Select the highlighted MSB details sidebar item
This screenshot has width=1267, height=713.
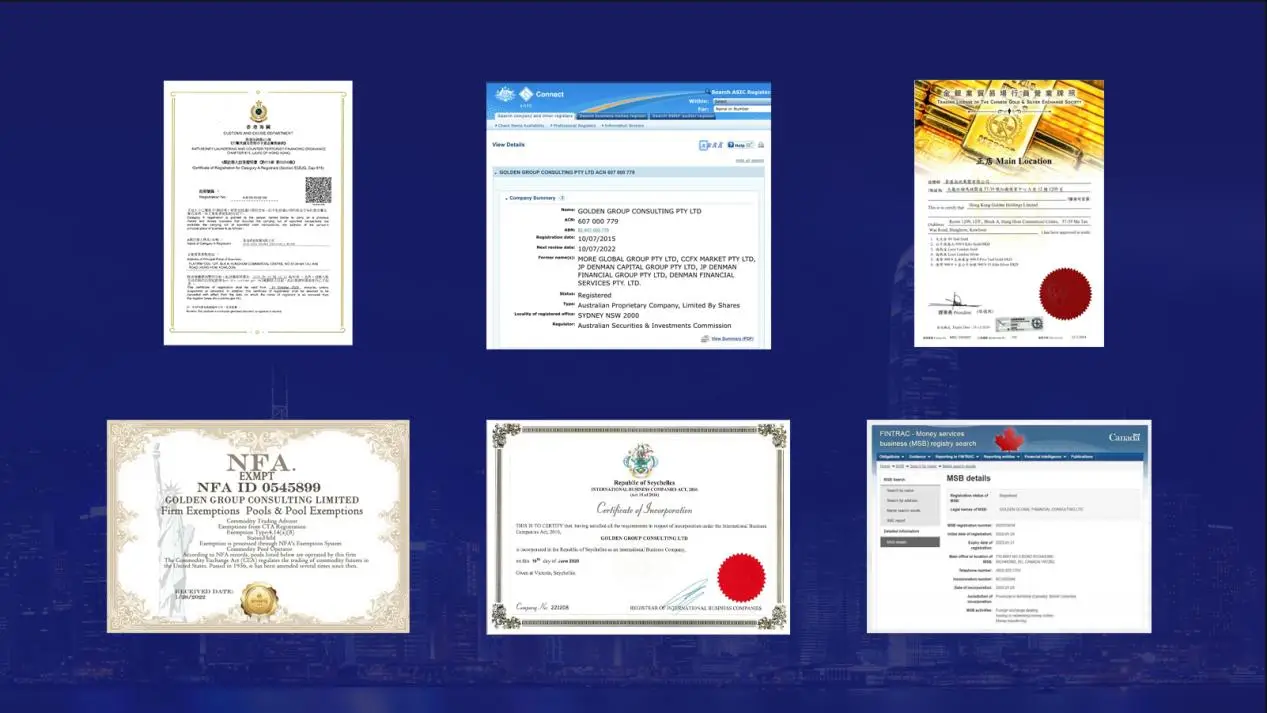tap(910, 541)
